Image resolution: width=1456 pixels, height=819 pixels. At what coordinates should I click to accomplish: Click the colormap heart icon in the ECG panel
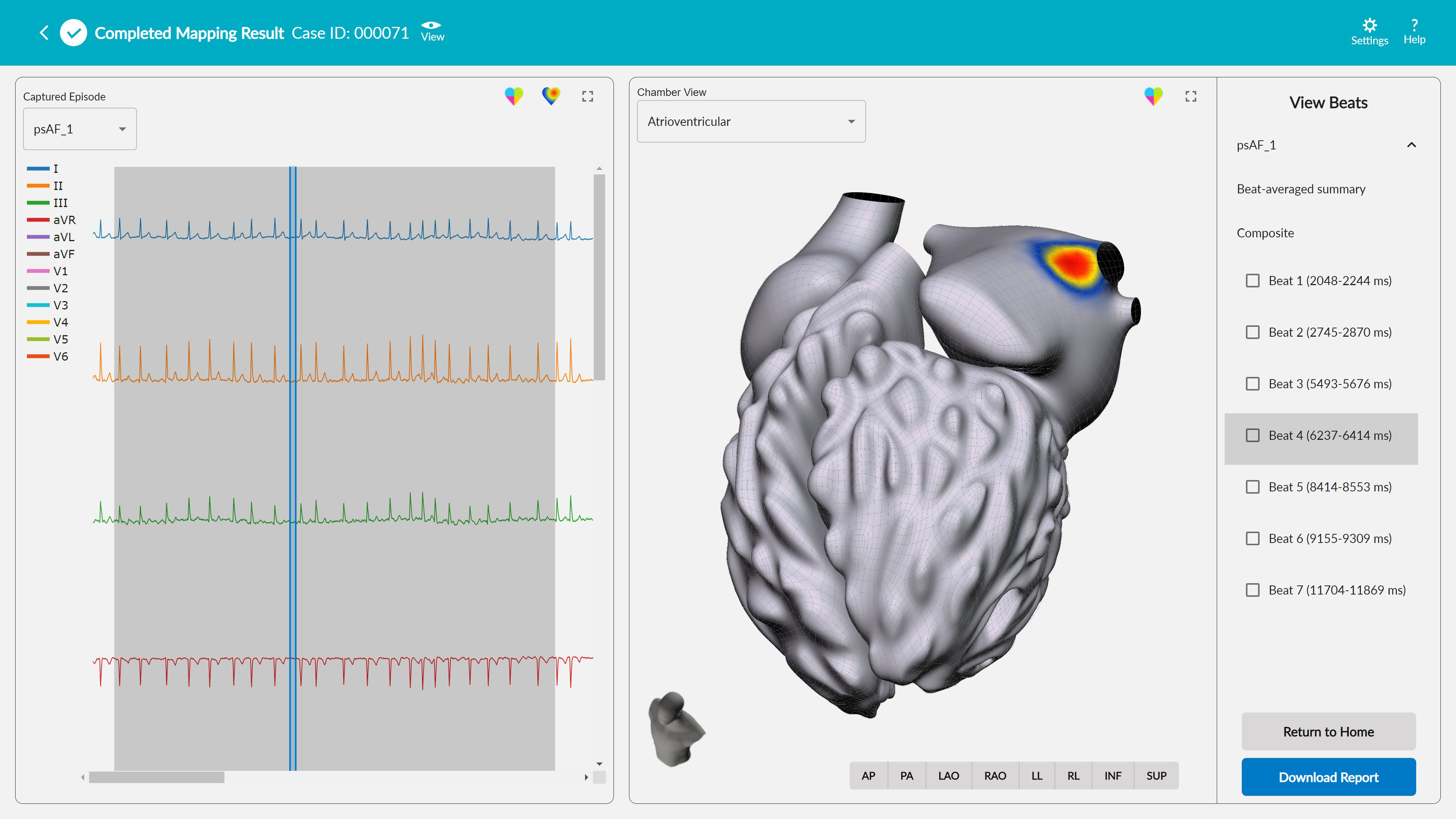pyautogui.click(x=551, y=96)
